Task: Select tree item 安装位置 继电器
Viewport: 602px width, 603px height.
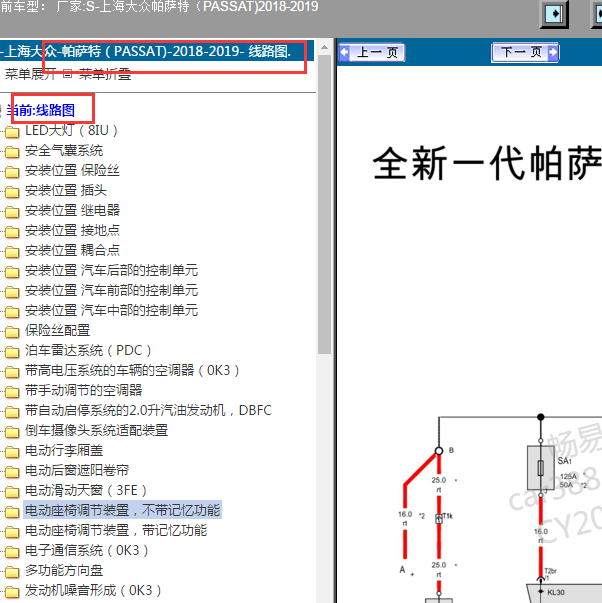Action: (x=72, y=210)
